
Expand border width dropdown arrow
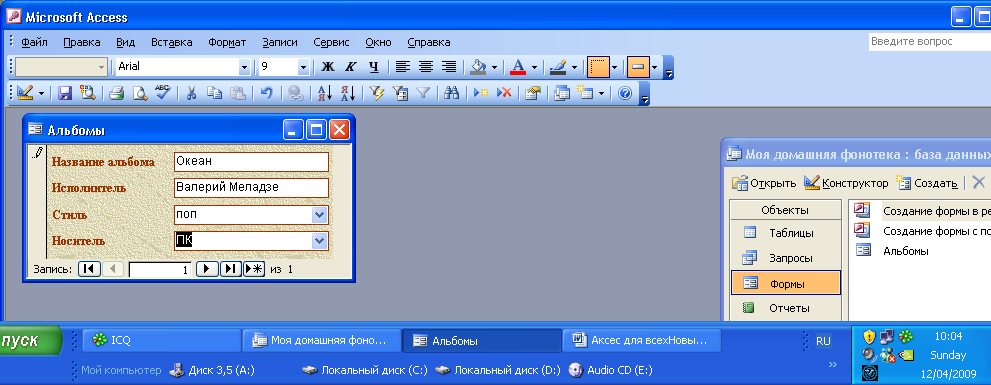click(614, 66)
